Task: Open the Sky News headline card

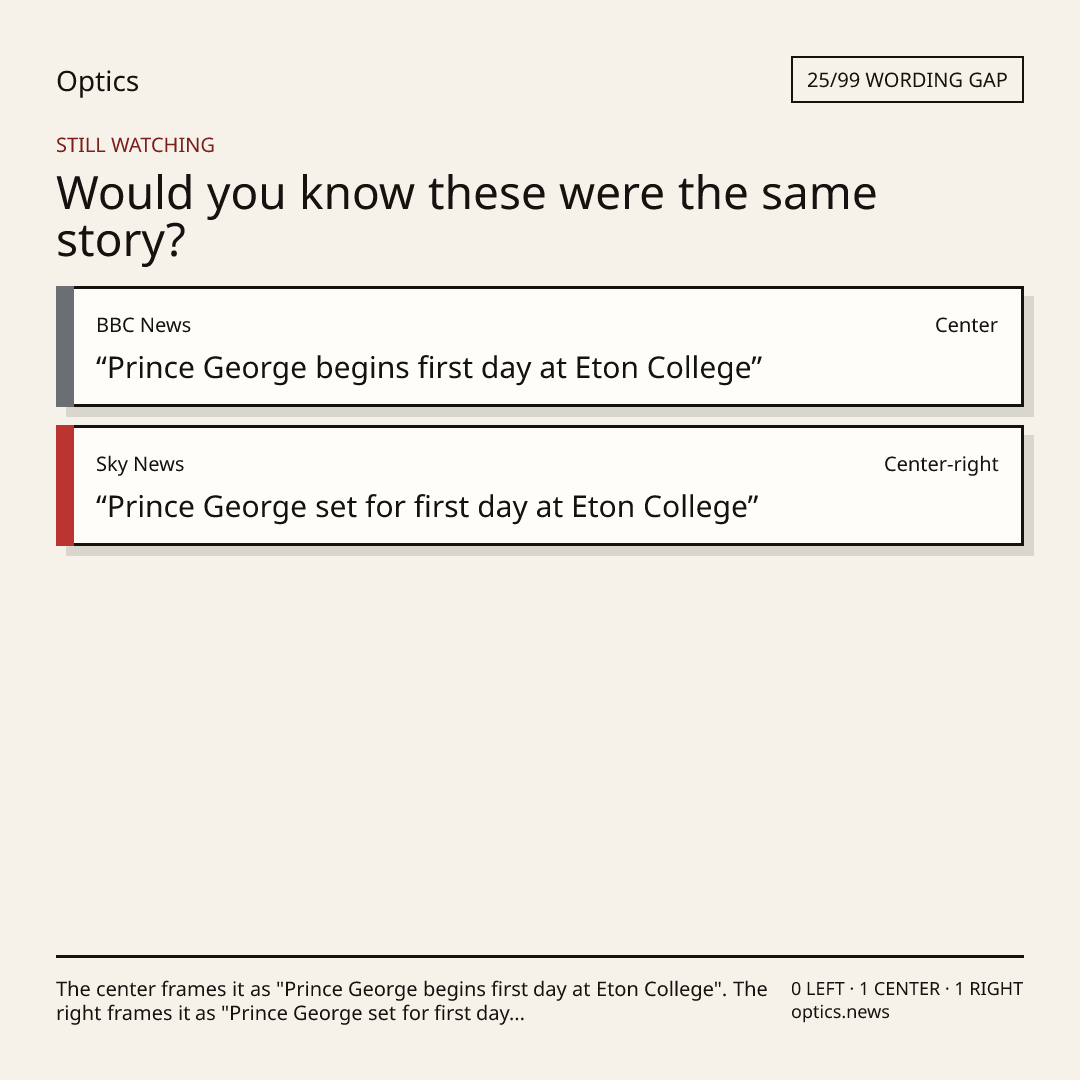Action: tap(540, 486)
